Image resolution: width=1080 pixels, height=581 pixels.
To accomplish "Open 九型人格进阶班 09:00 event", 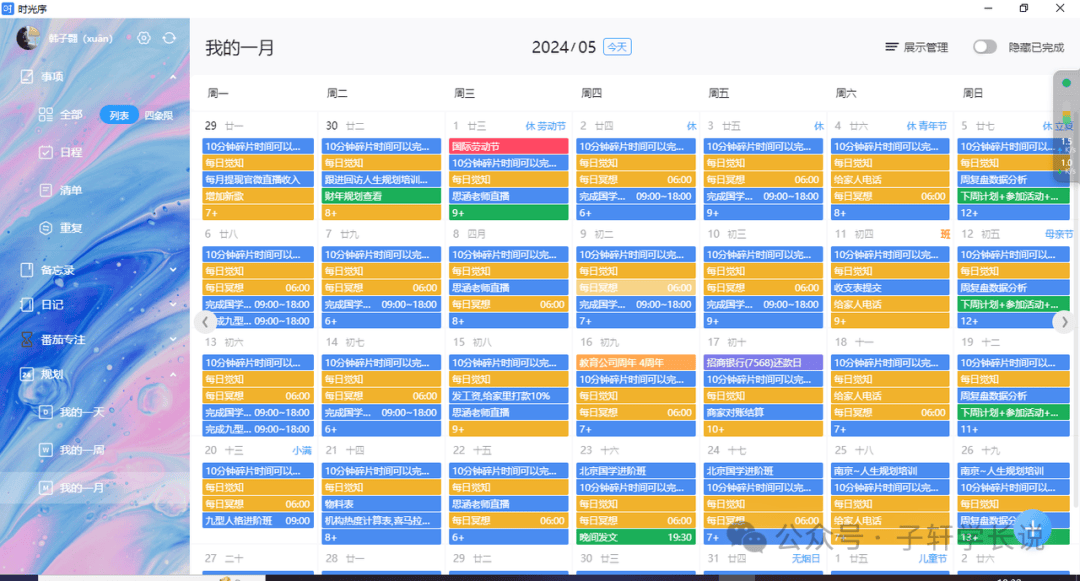I will pyautogui.click(x=258, y=520).
